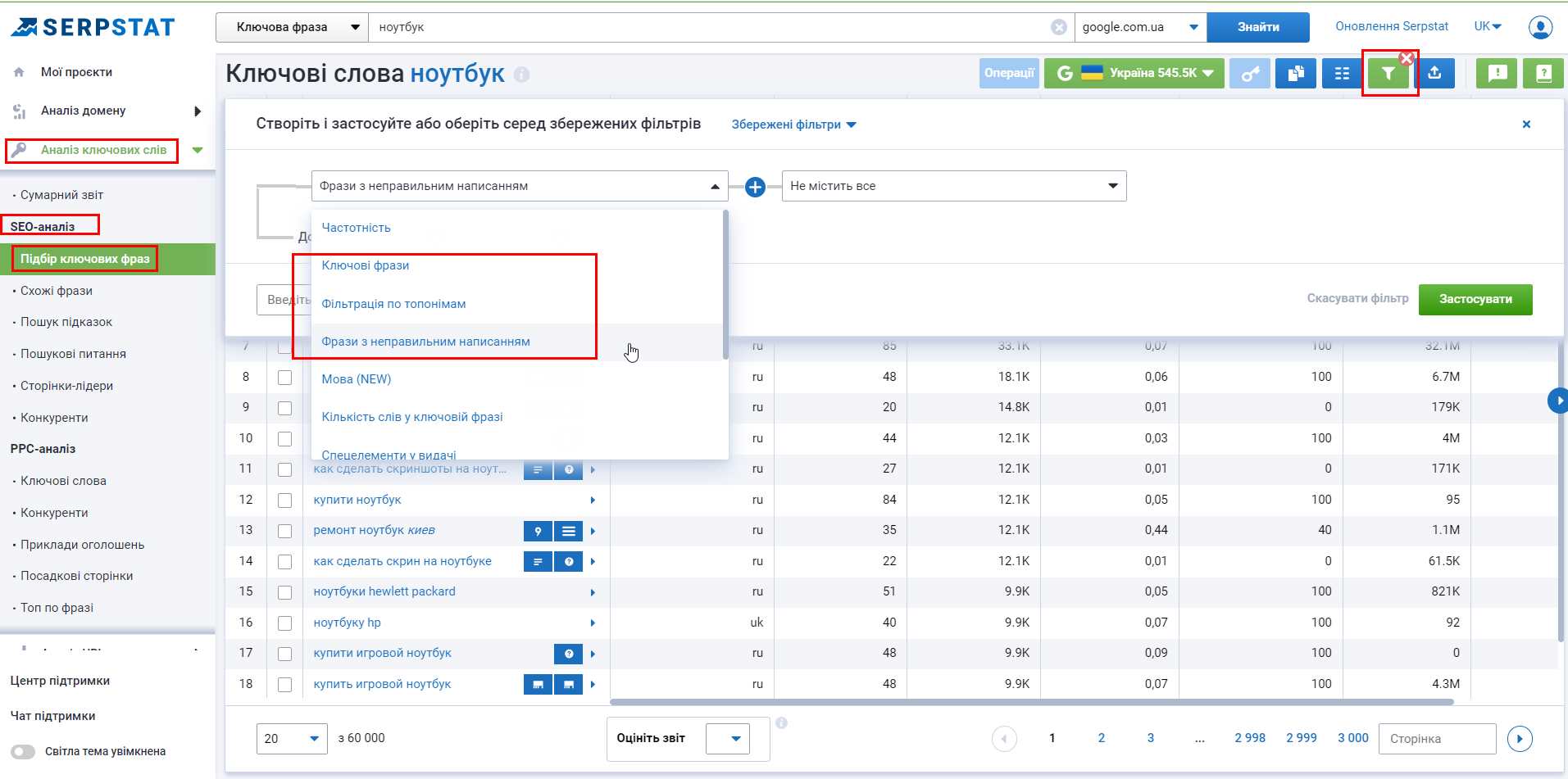Click the copy to clipboard icon

1296,74
